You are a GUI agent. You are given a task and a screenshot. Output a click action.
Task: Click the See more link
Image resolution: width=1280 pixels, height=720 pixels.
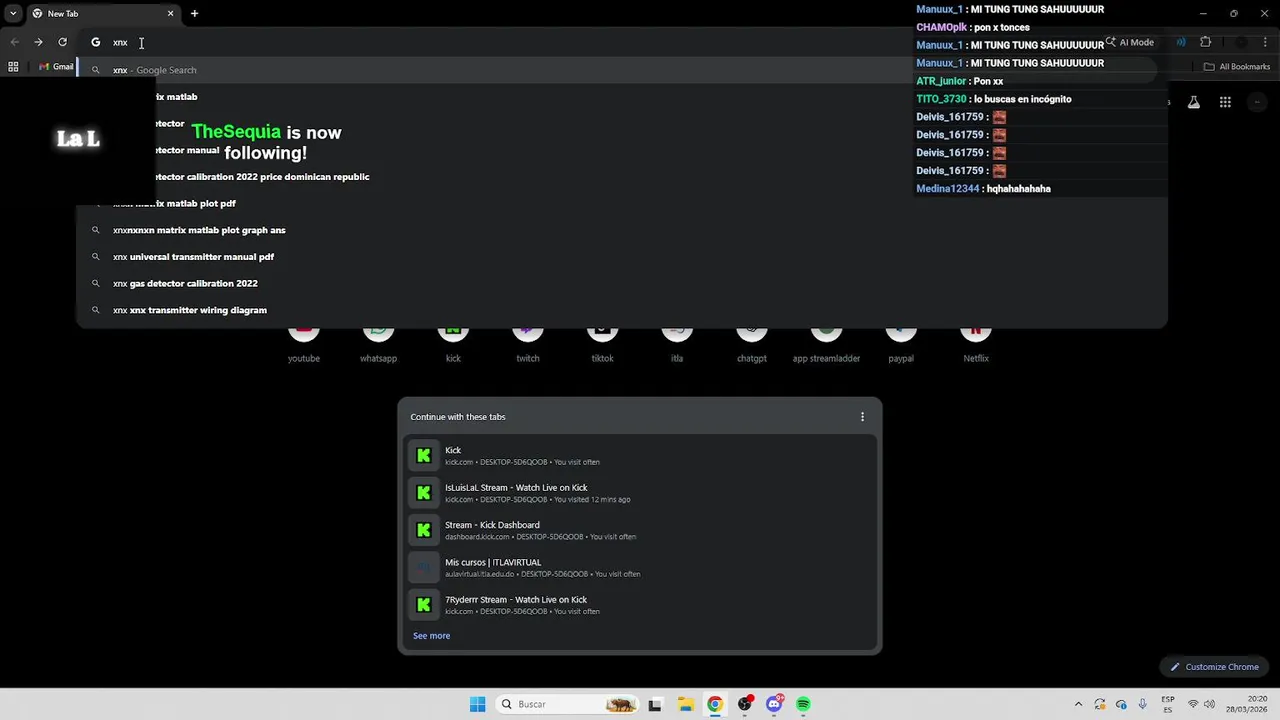click(x=431, y=636)
